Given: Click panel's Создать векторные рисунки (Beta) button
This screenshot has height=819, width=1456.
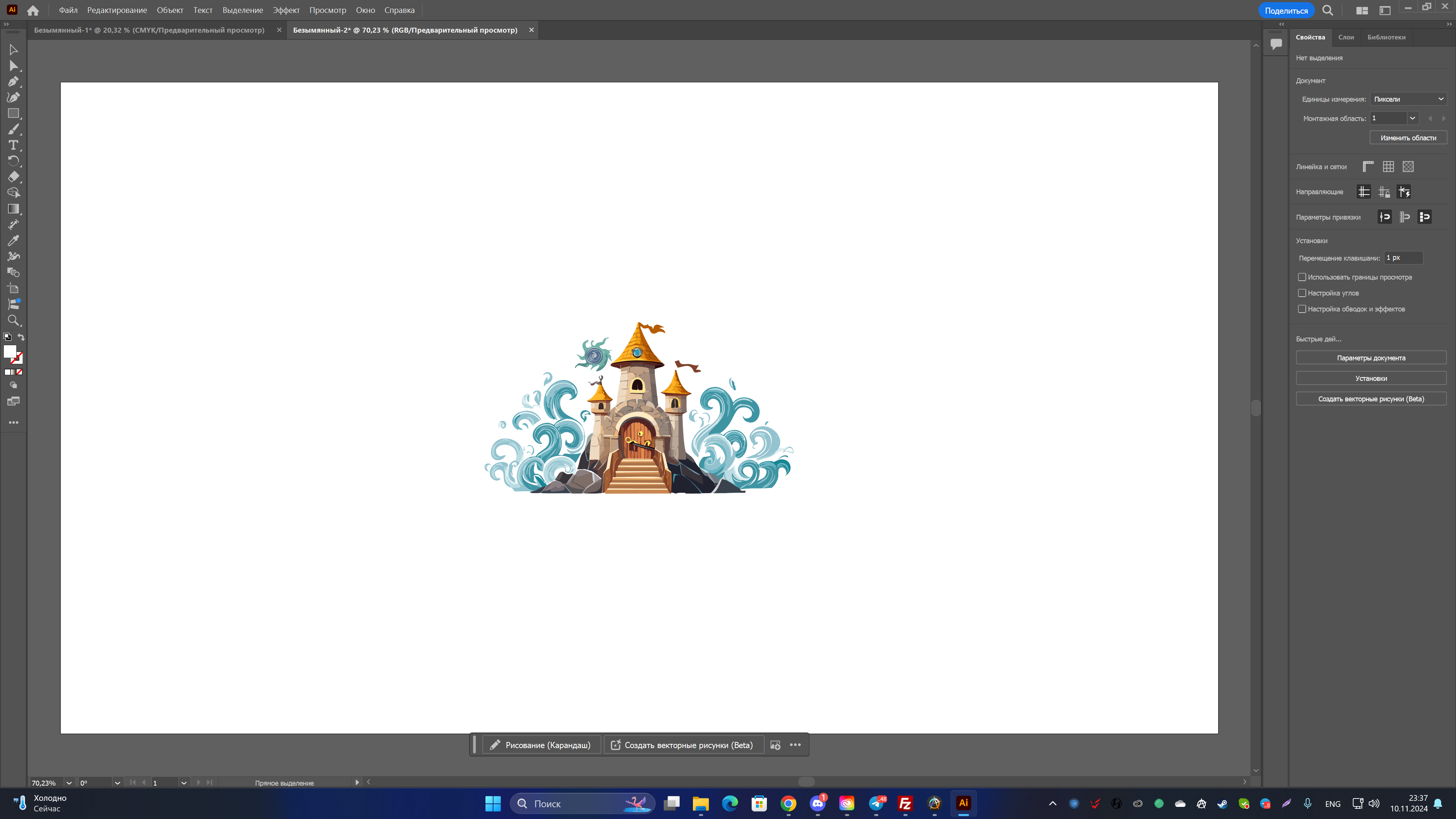Looking at the screenshot, I should pos(1371,399).
